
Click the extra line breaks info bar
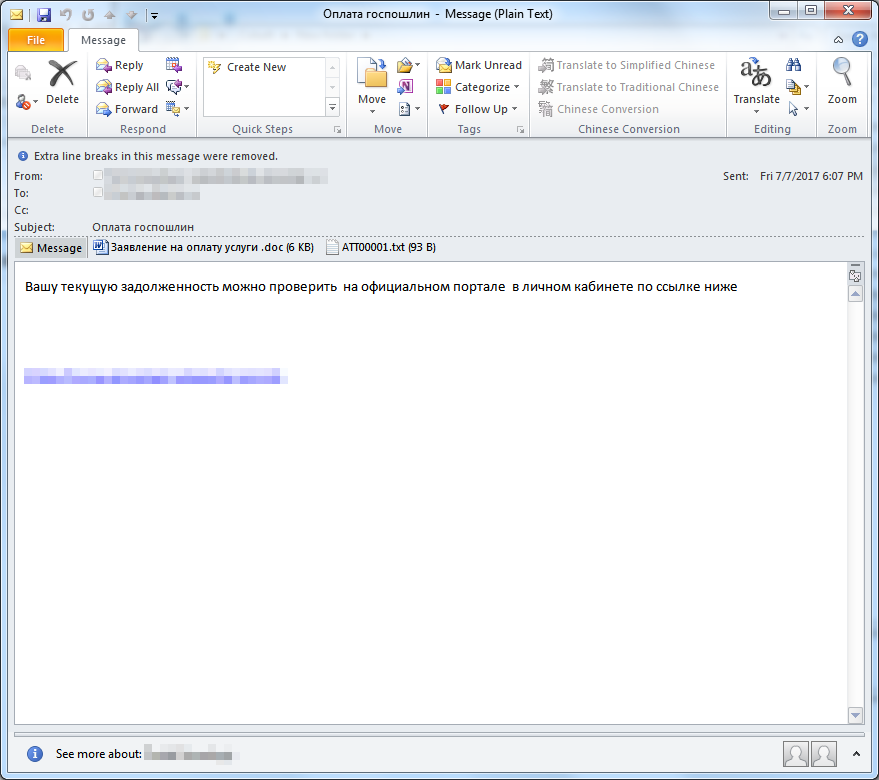155,156
